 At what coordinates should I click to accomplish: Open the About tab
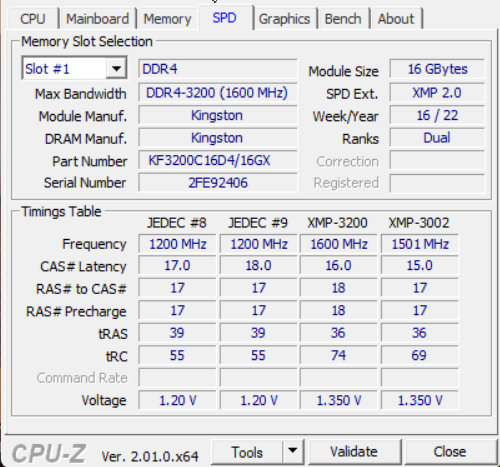coord(396,19)
